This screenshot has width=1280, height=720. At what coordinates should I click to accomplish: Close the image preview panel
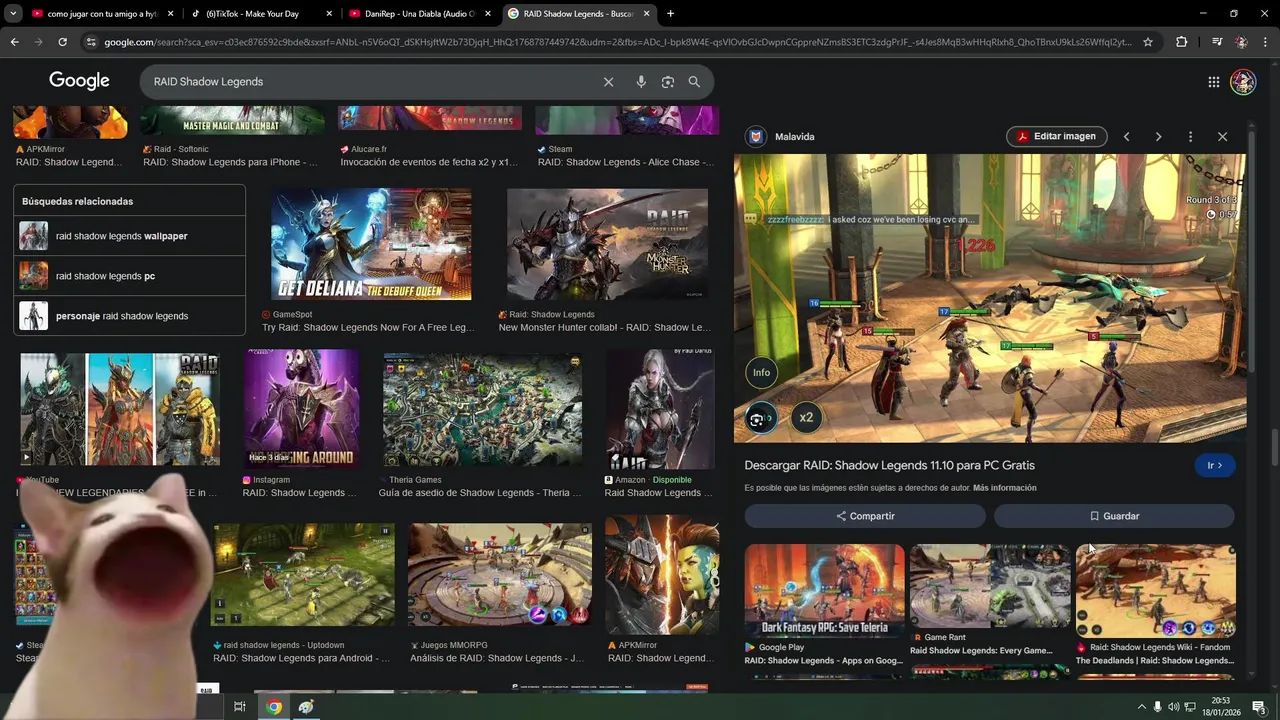[1222, 136]
